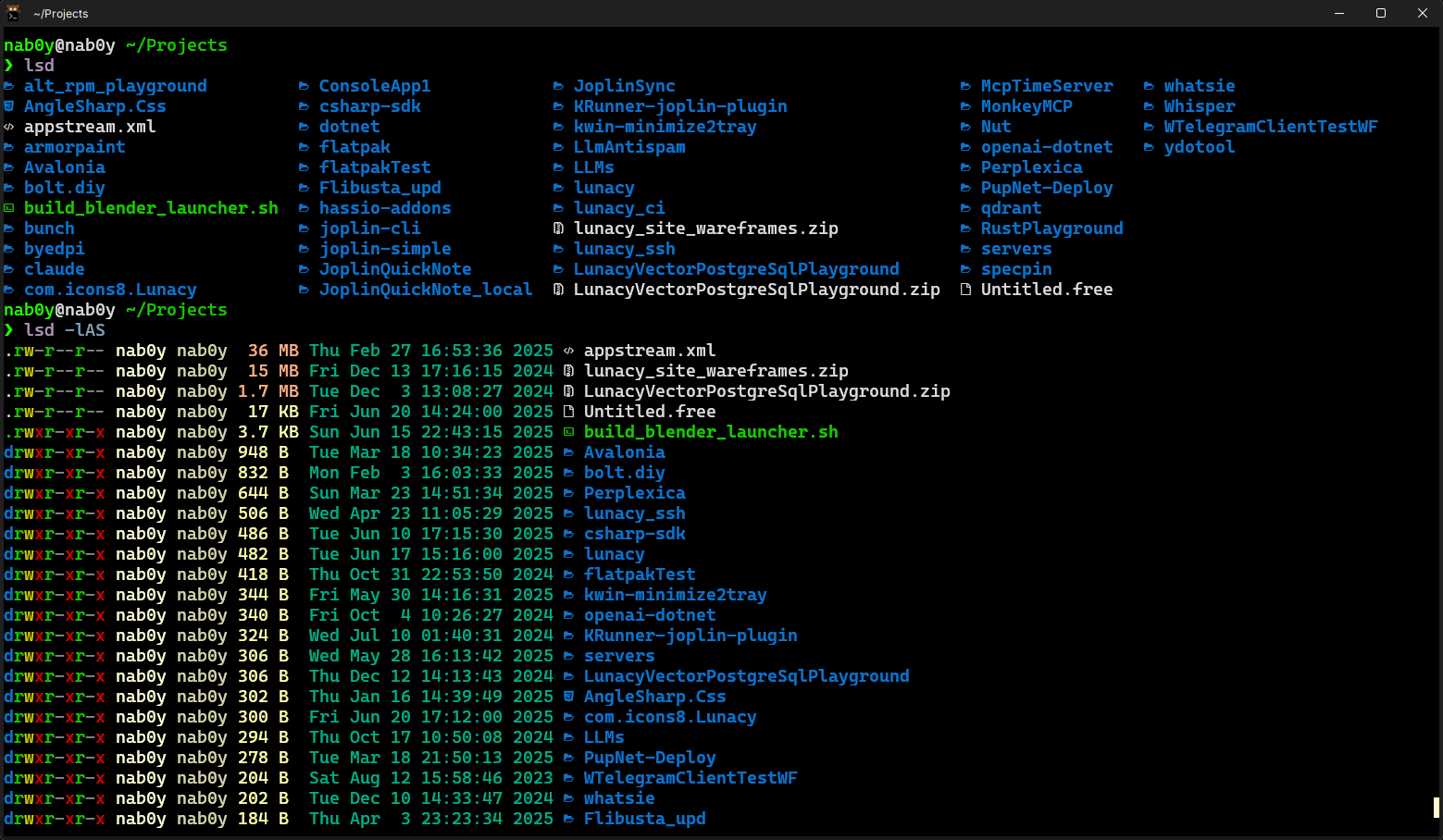
Task: Click the scrollbar thumb at right edge
Action: tap(1437, 808)
